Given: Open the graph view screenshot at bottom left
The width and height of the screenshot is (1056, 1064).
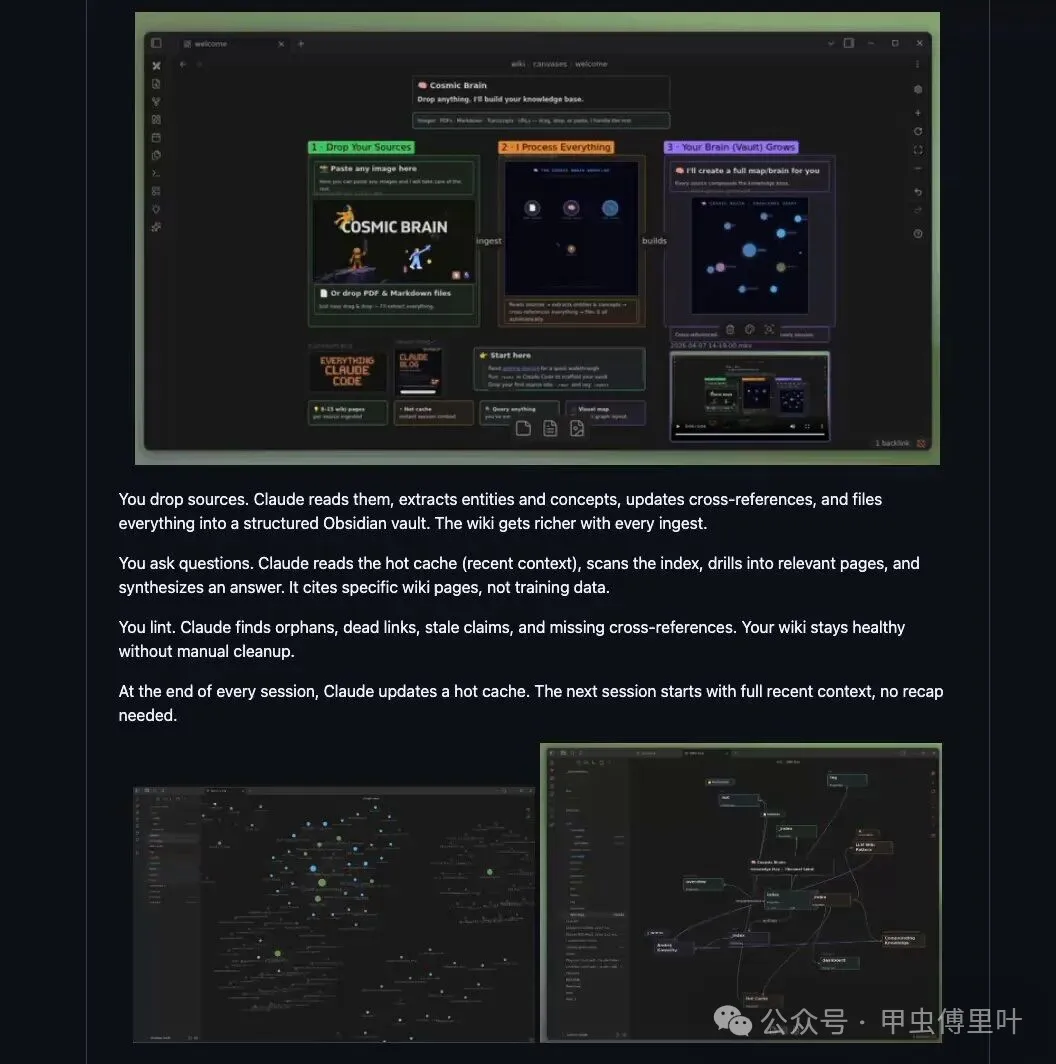Looking at the screenshot, I should (334, 914).
